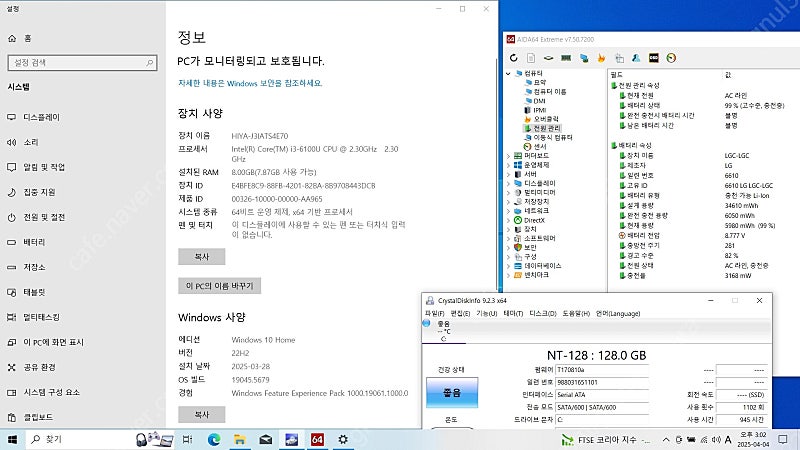Click the 좋음 health status button in CrystalDiskInfo
The height and width of the screenshot is (450, 800).
coord(452,392)
